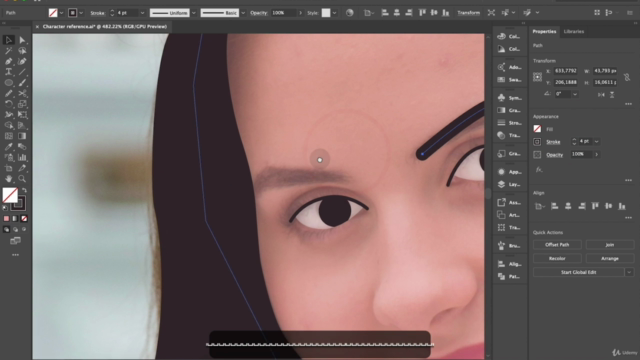Viewport: 640px width, 360px height.
Task: Open rotation angle dropdown in Transform
Action: (x=575, y=94)
